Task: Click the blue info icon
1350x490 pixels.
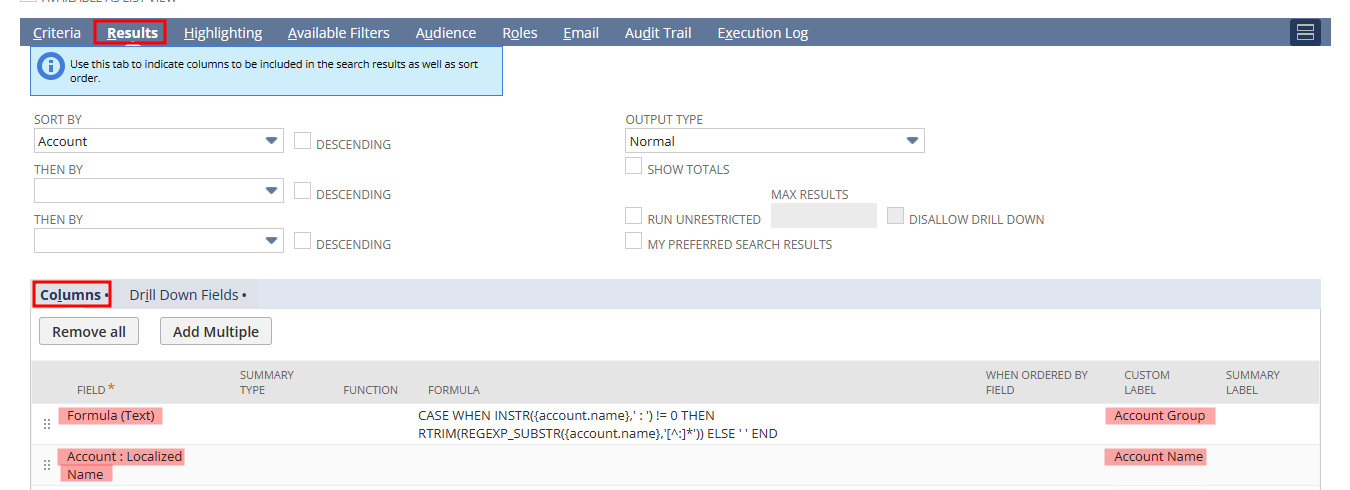Action: pos(50,67)
